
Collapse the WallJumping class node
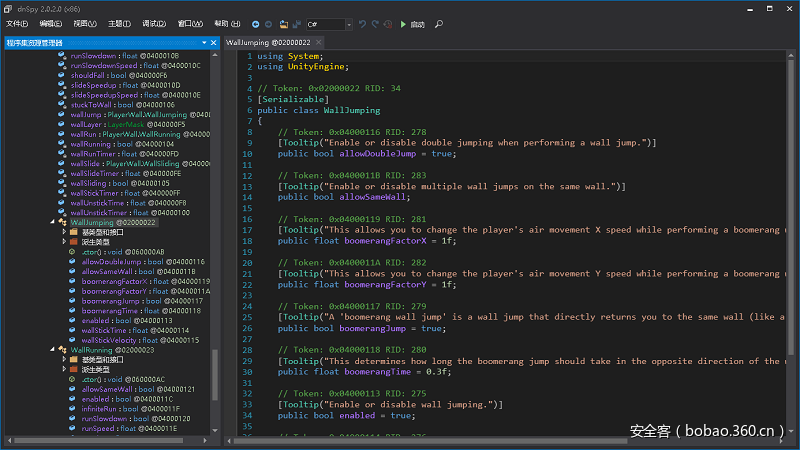coord(52,222)
